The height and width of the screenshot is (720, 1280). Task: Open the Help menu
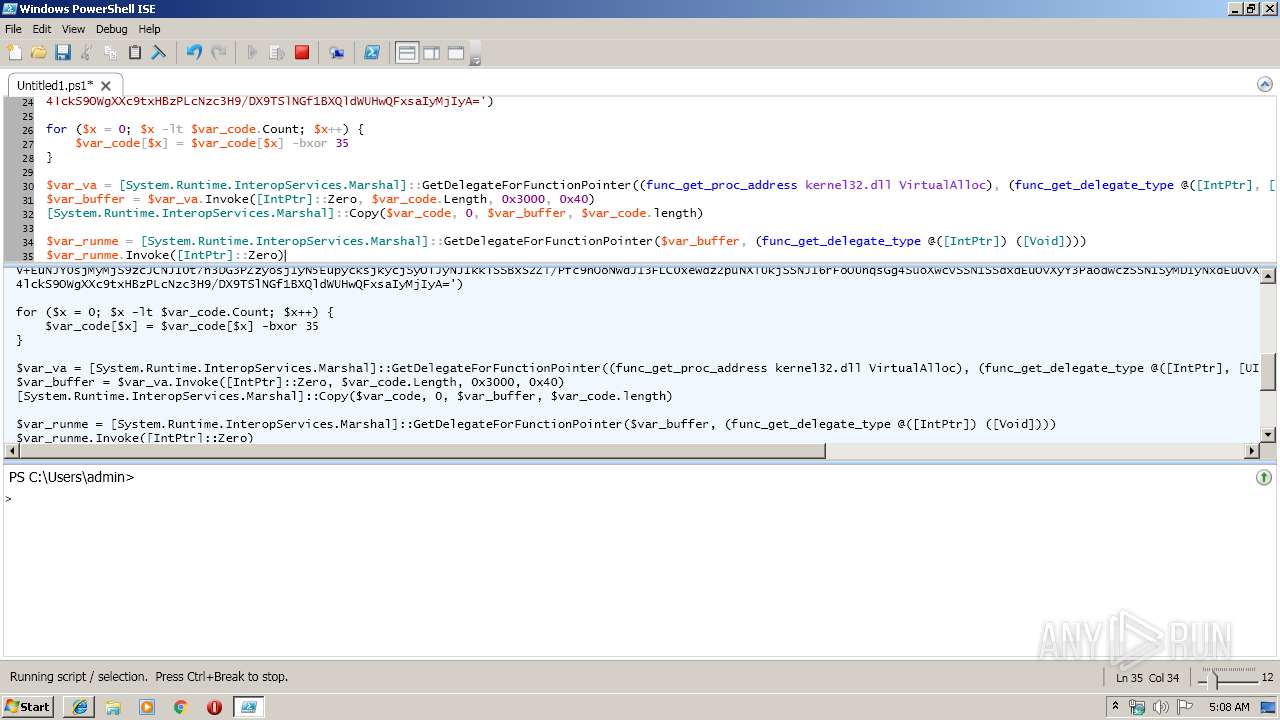coord(149,29)
